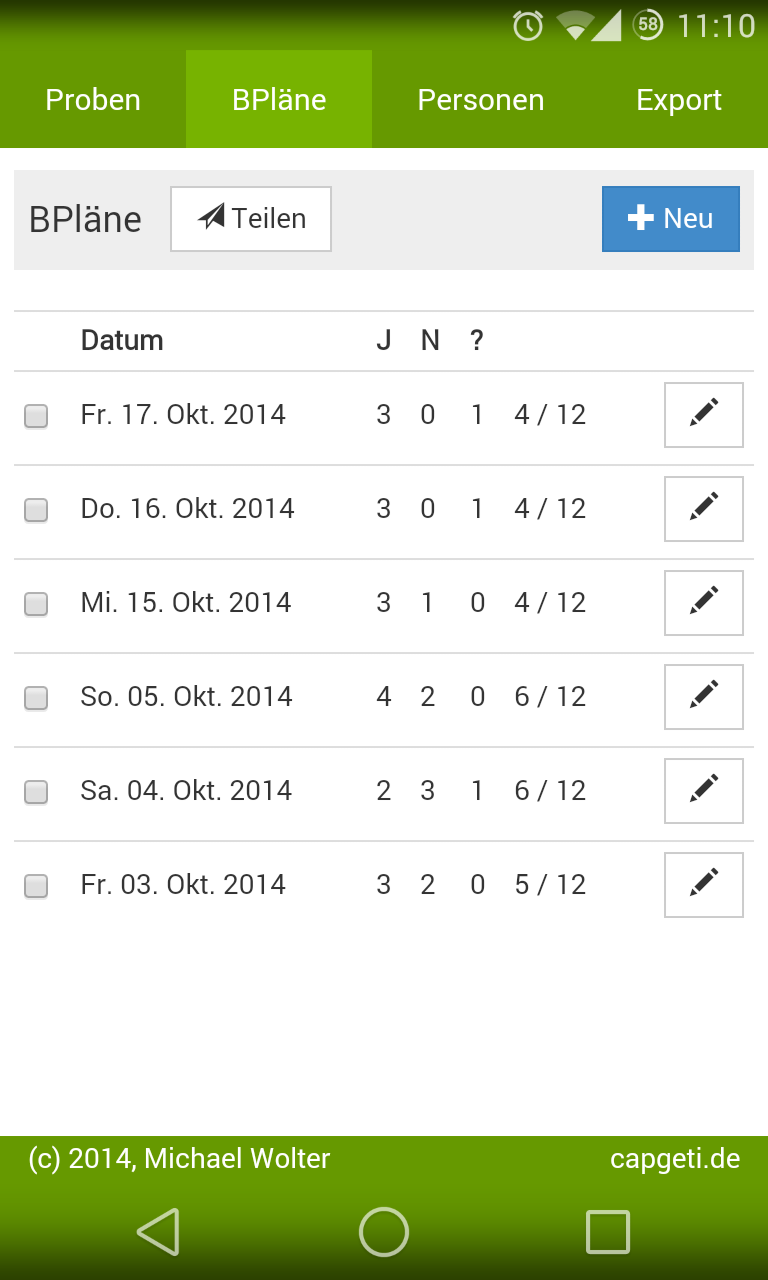768x1280 pixels.
Task: Check the box for Fr. 17. Okt. 2014
Action: (x=36, y=416)
